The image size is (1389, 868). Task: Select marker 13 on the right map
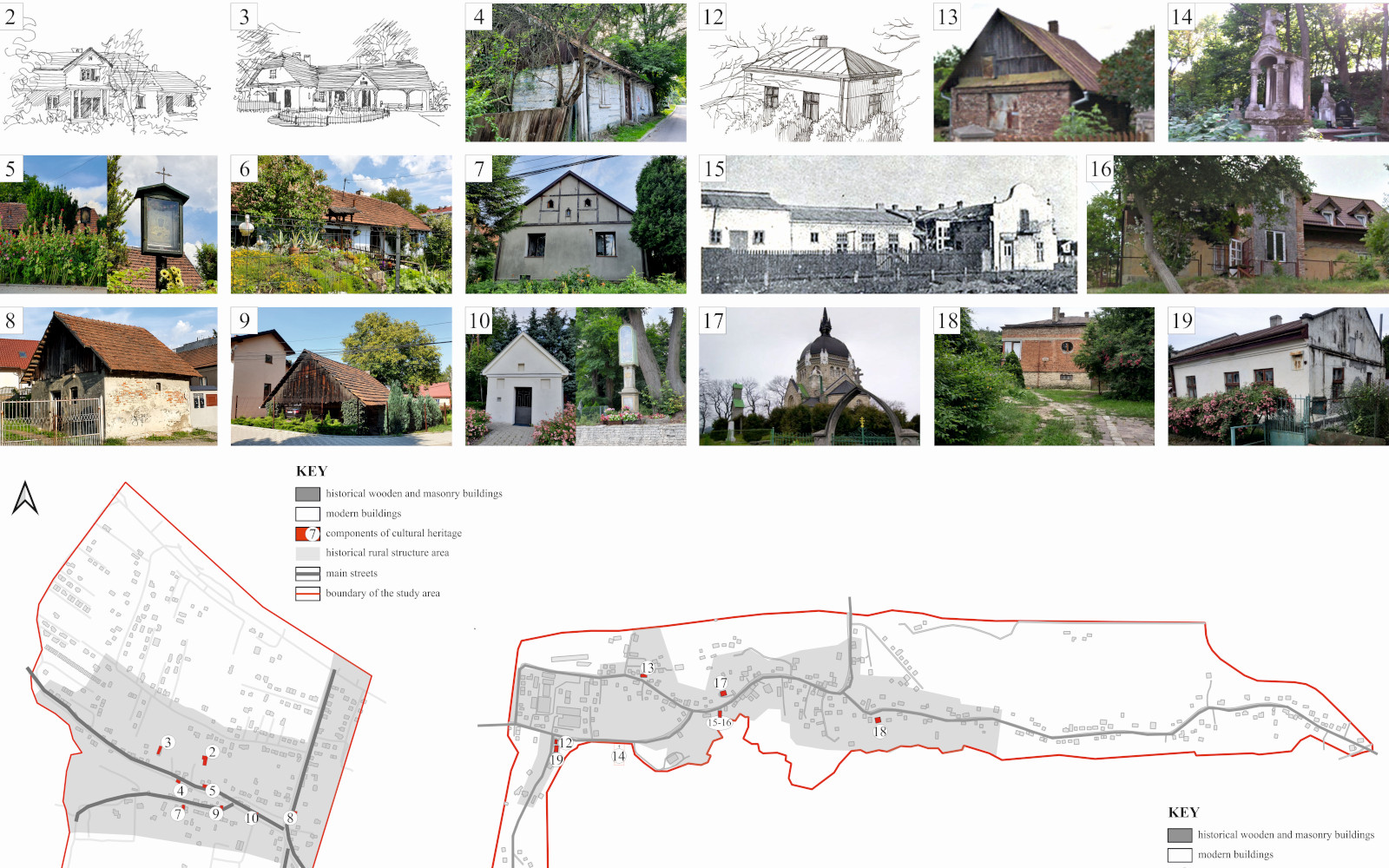(x=647, y=667)
